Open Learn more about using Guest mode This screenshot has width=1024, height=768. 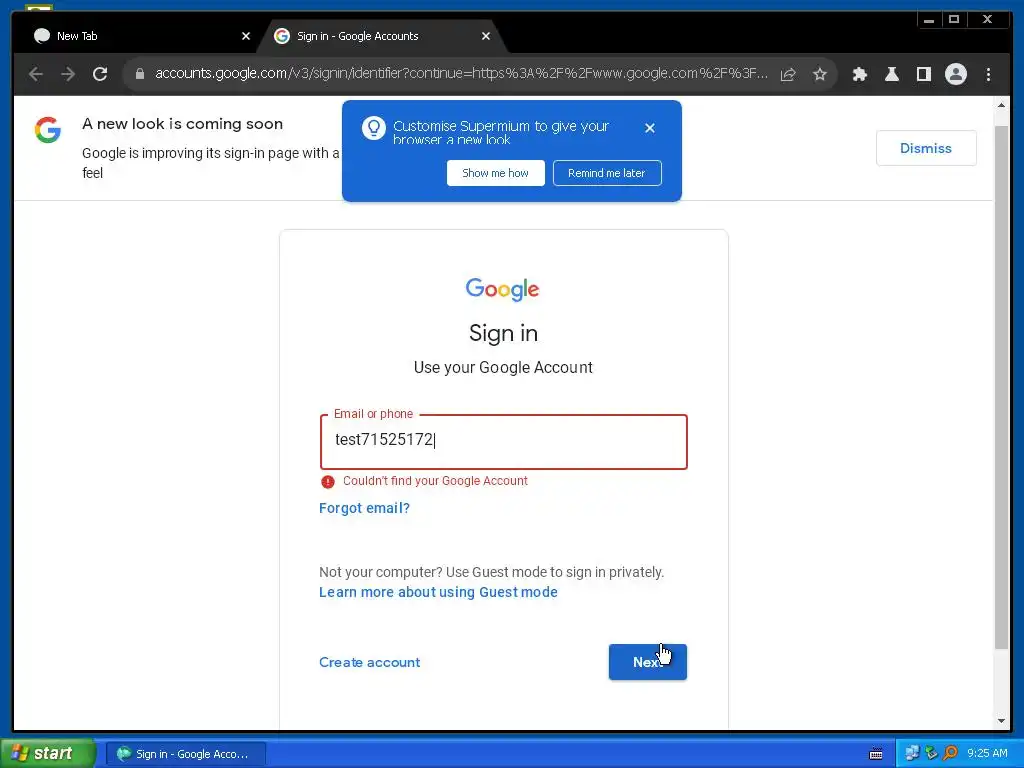tap(438, 592)
